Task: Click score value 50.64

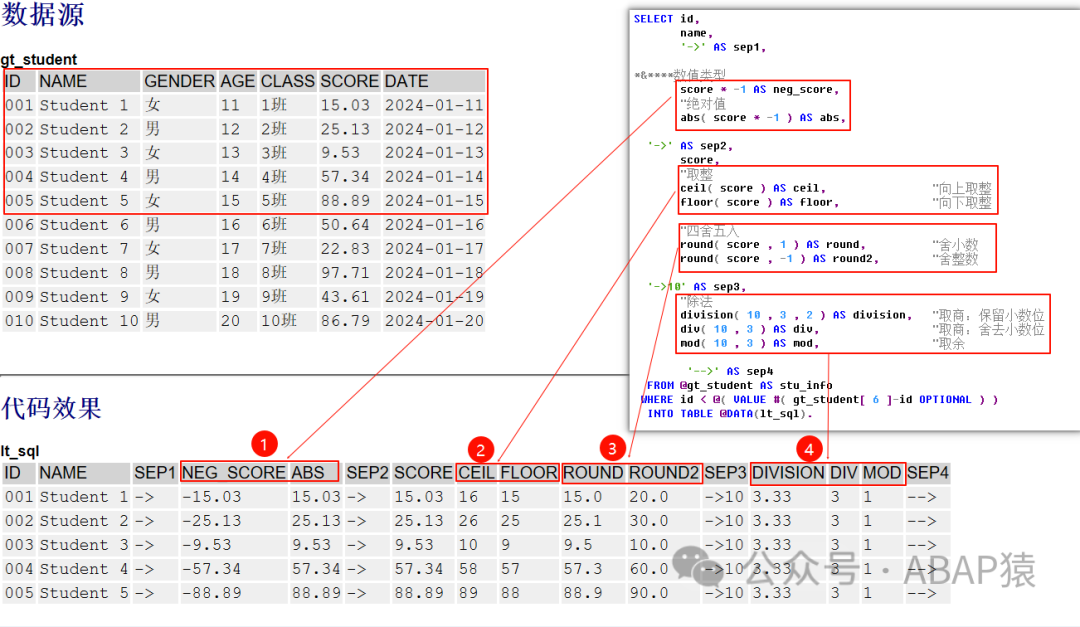Action: pyautogui.click(x=345, y=225)
